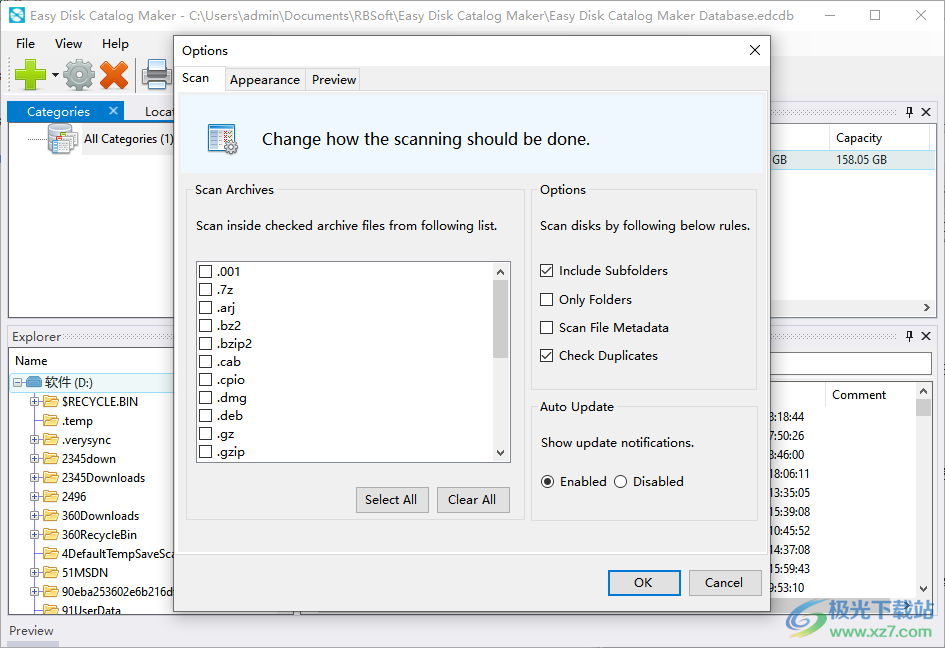Cancel the Options dialog
Viewport: 945px width, 648px height.
[724, 582]
